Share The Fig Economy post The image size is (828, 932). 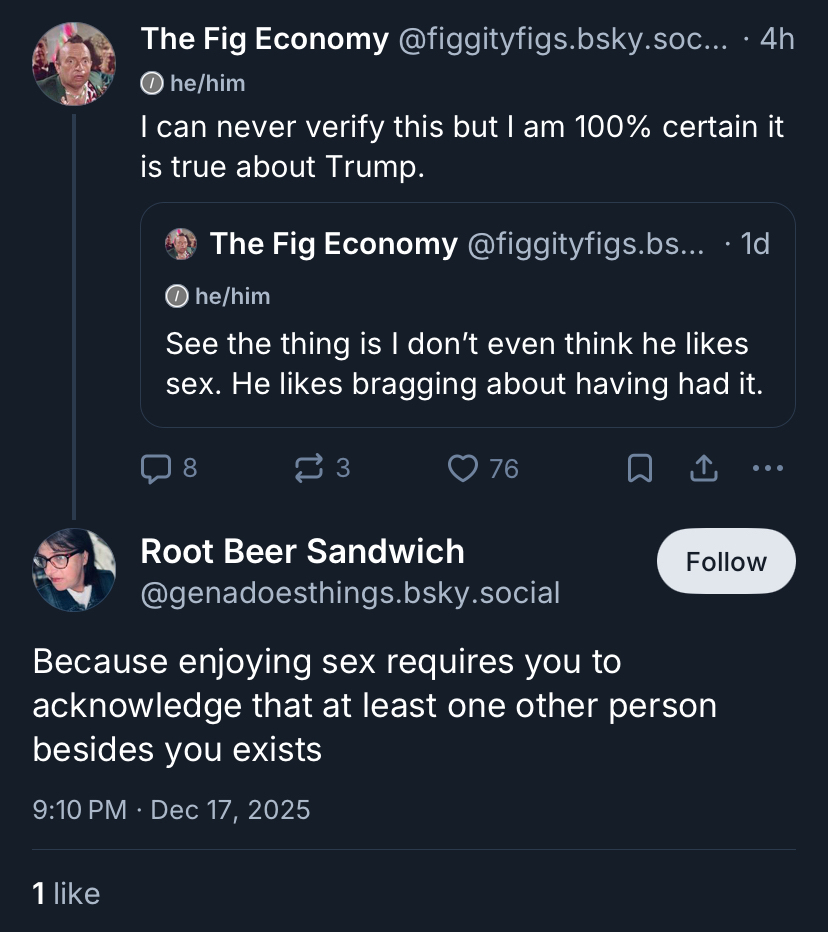(x=704, y=468)
